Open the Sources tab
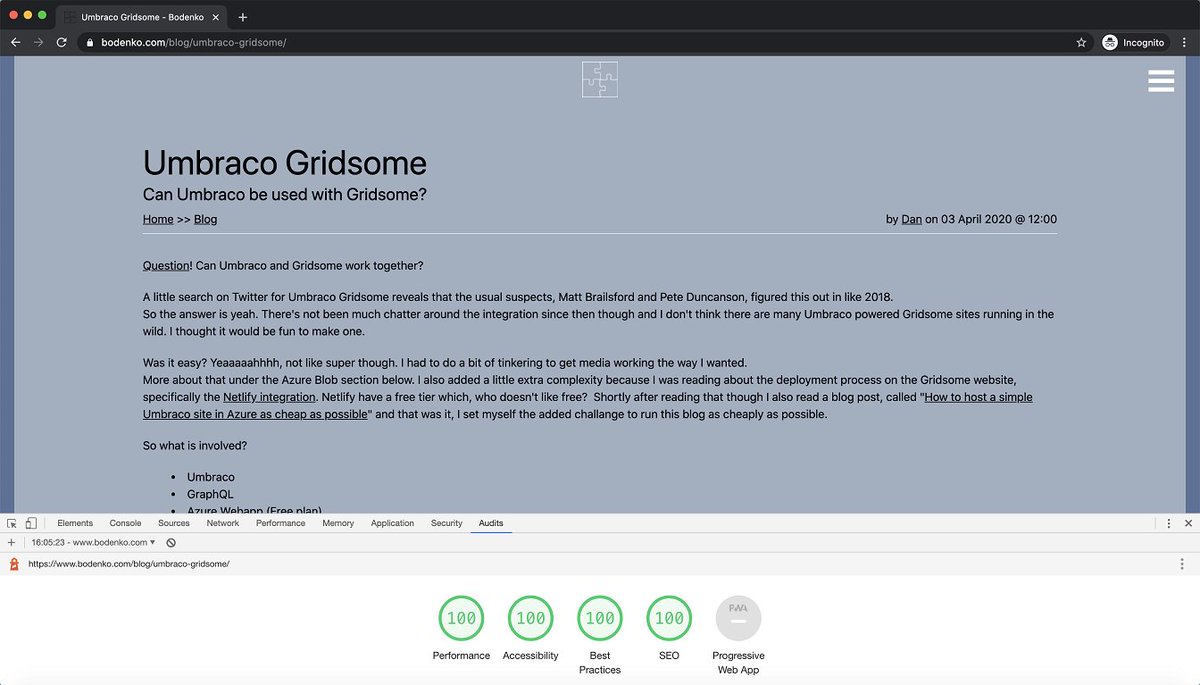This screenshot has width=1200, height=685. click(x=174, y=523)
